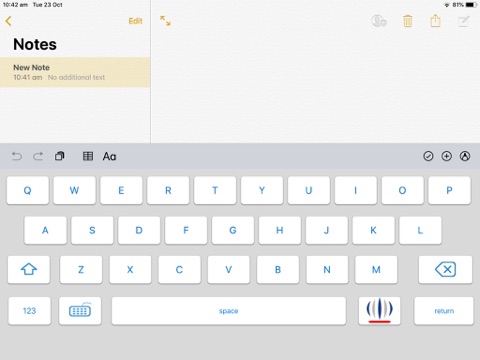480x360 pixels.
Task: Add a checklist with the checkmark icon
Action: coord(428,156)
